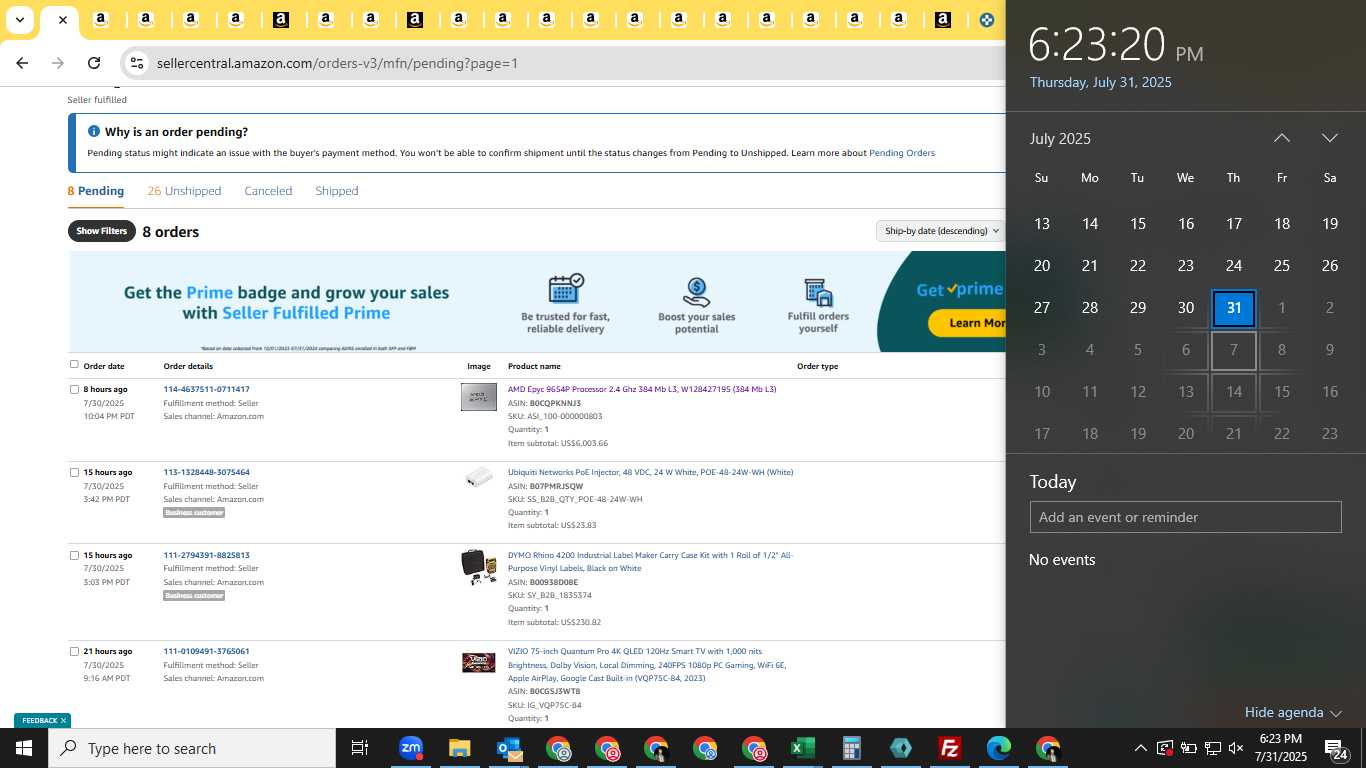Open AMD Epyc processor product thumbnail
The image size is (1366, 768).
(x=478, y=397)
